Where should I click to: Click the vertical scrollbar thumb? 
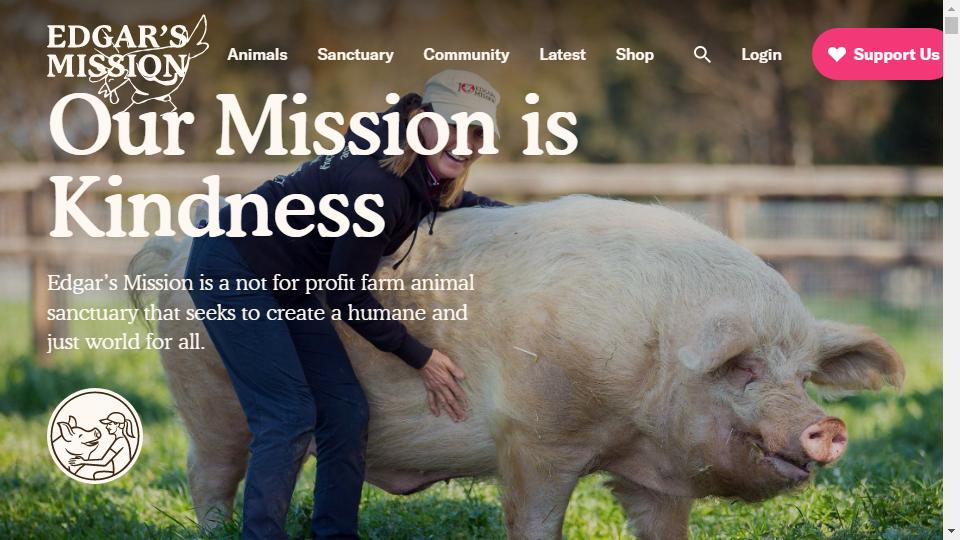click(x=951, y=24)
